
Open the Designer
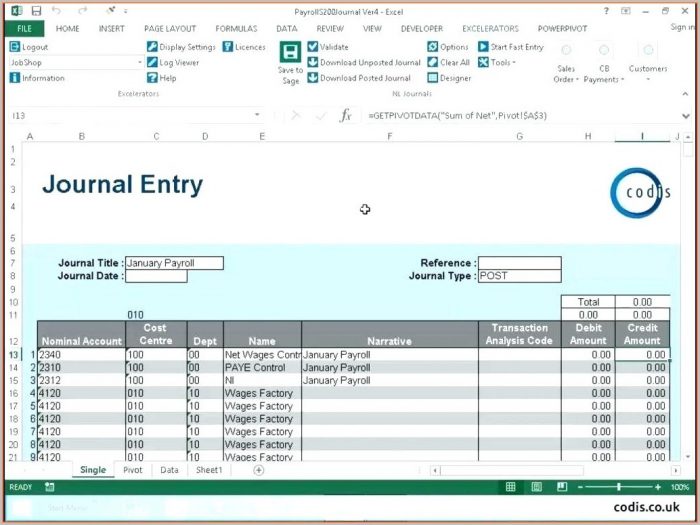click(x=449, y=78)
